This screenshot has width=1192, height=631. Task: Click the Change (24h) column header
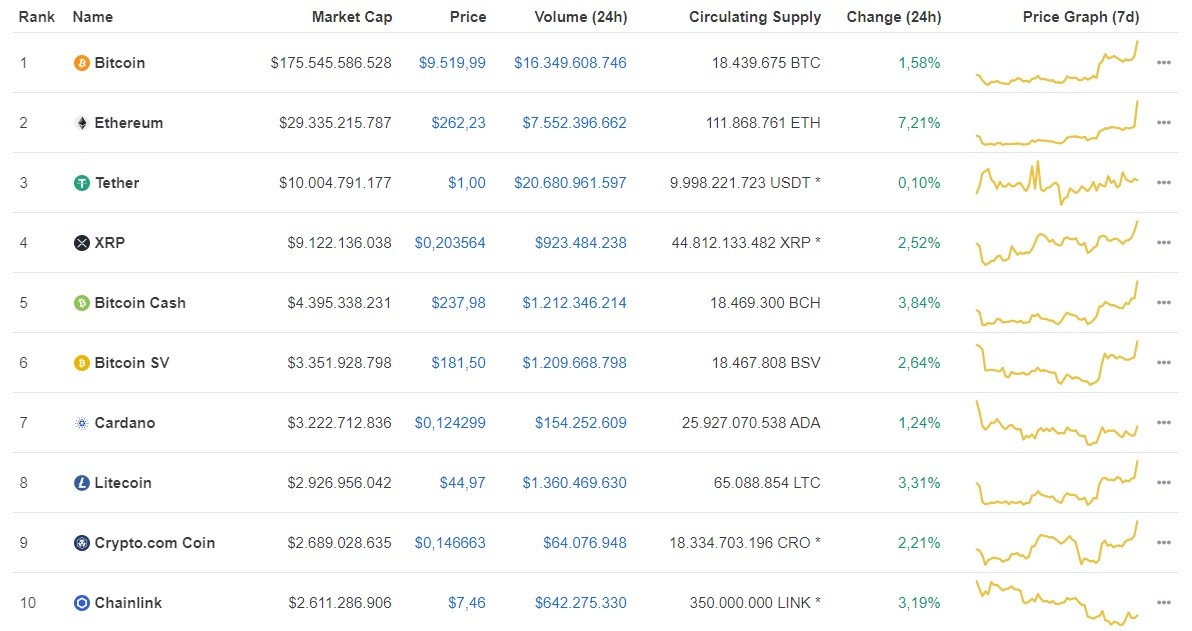pyautogui.click(x=893, y=16)
